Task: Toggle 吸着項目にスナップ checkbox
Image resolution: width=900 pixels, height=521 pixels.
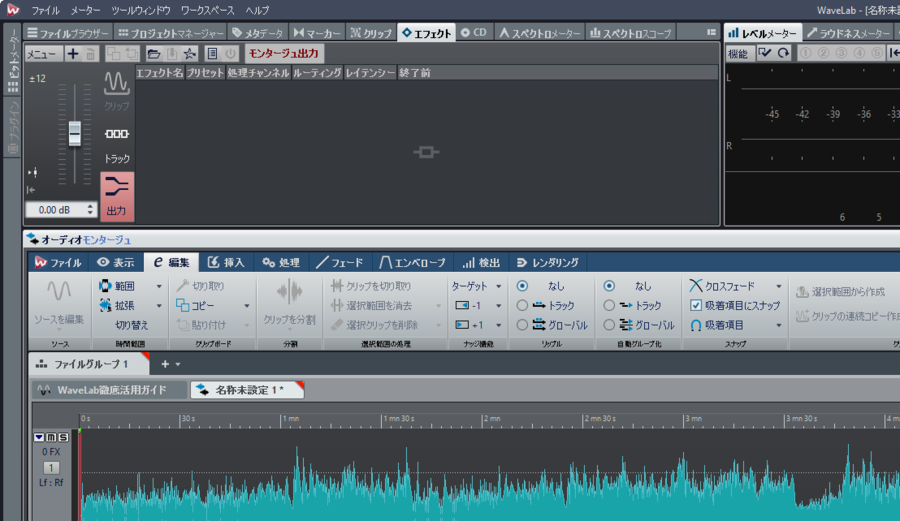Action: pyautogui.click(x=696, y=305)
